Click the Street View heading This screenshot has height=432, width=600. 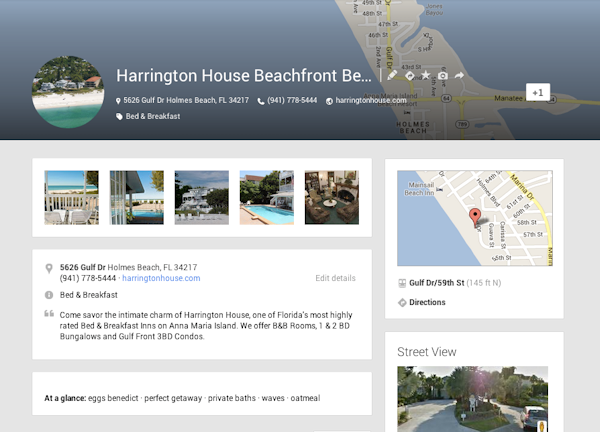(427, 352)
